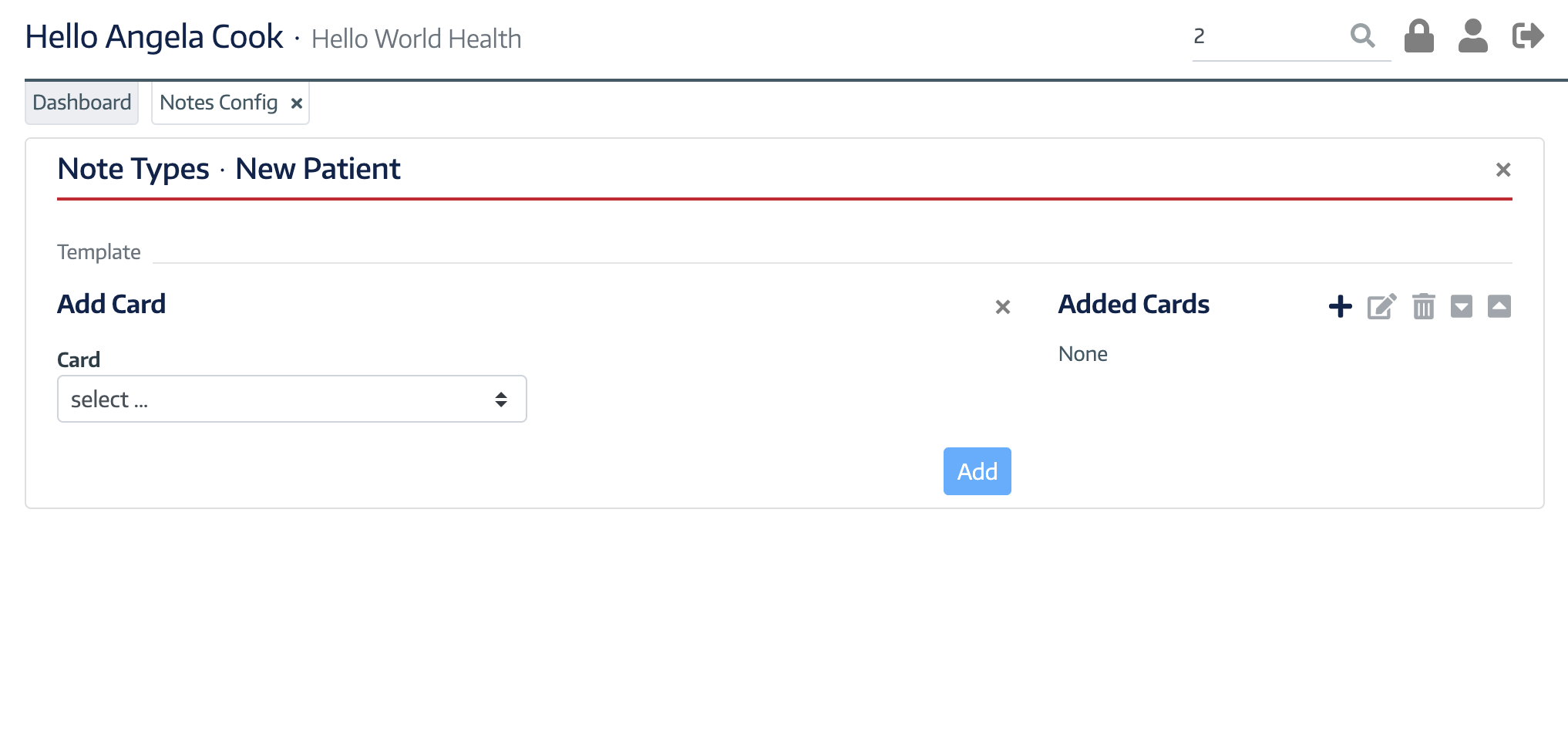The width and height of the screenshot is (1568, 742).
Task: Click the trash icon for Added Cards
Action: (1423, 306)
